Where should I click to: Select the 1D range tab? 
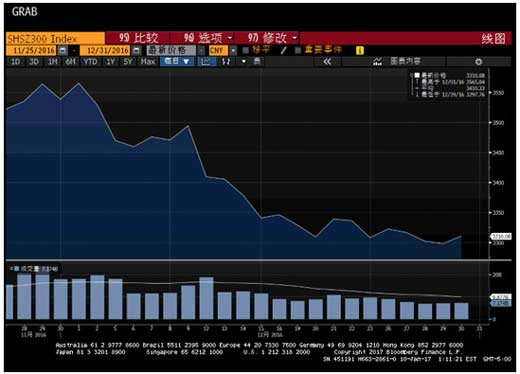[x=15, y=62]
